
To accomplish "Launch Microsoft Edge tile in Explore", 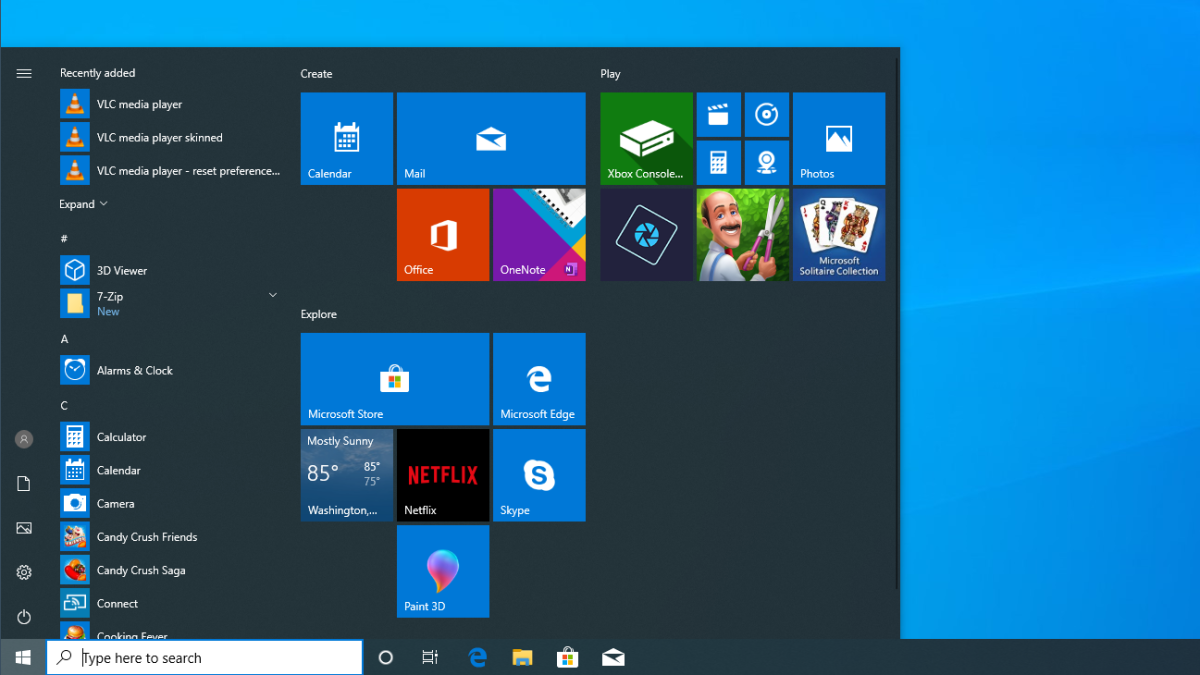I will tap(539, 379).
